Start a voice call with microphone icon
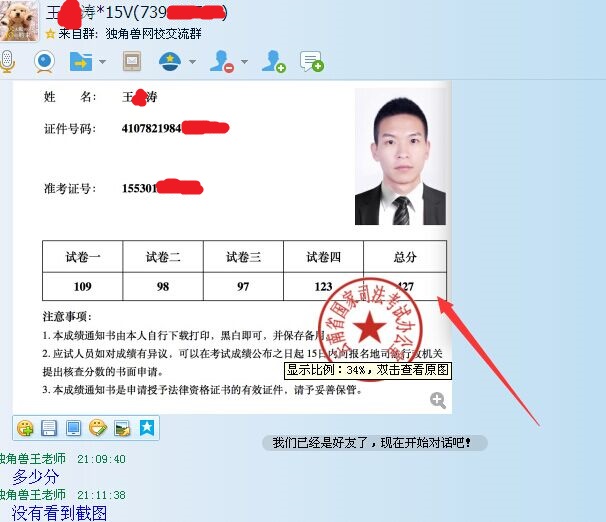The height and width of the screenshot is (522, 606). point(7,62)
